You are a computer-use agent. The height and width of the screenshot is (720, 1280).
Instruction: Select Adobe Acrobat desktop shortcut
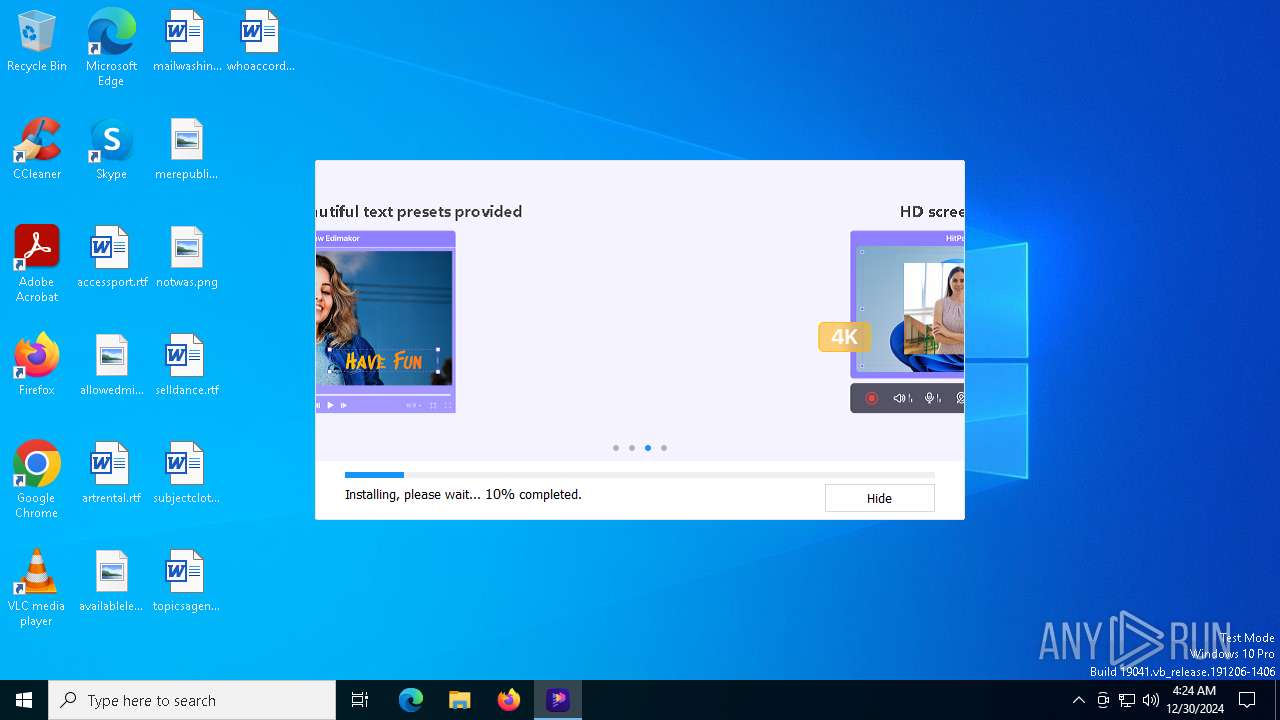click(x=37, y=264)
